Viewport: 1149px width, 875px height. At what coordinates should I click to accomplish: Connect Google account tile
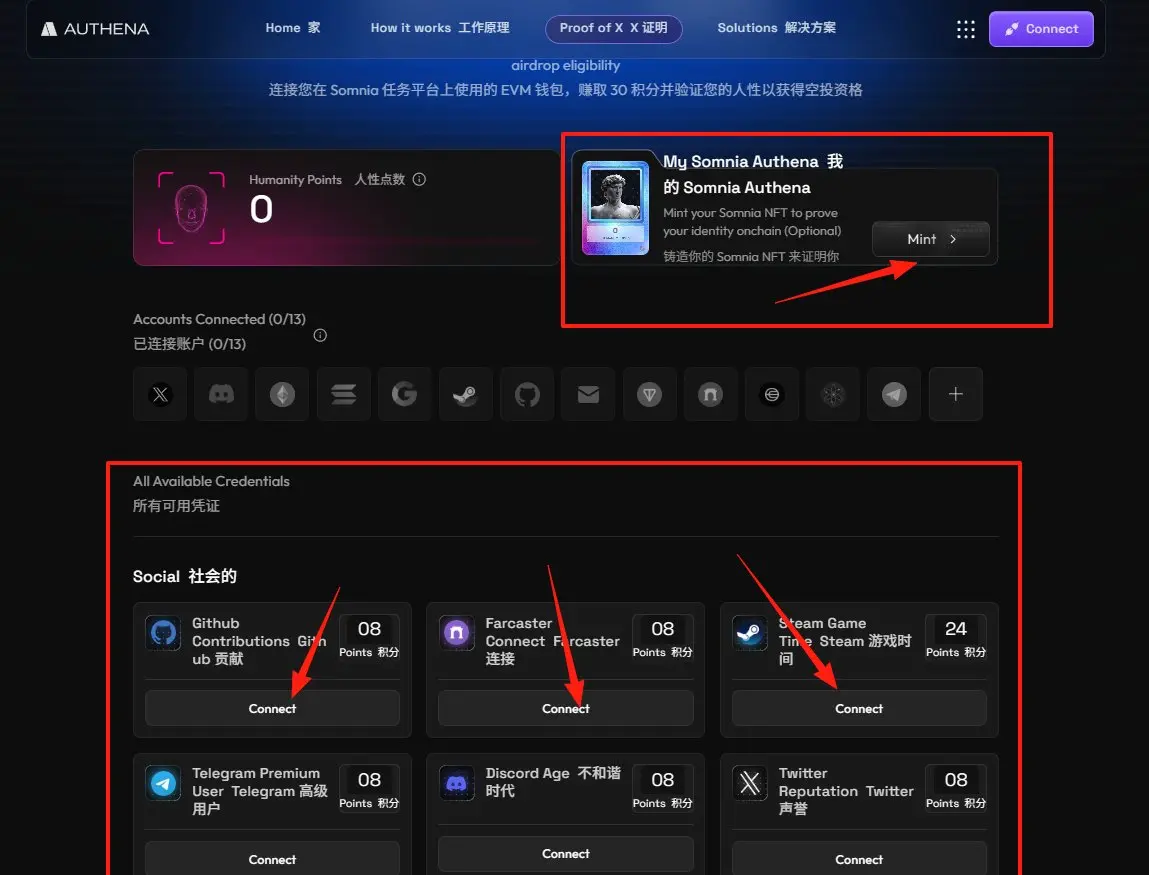(x=404, y=394)
